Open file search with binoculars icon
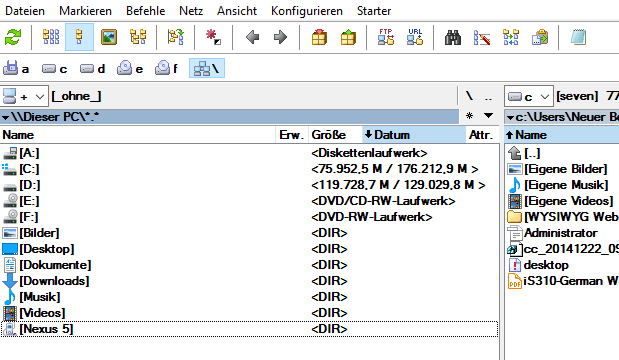This screenshot has width=619, height=360. pos(453,38)
